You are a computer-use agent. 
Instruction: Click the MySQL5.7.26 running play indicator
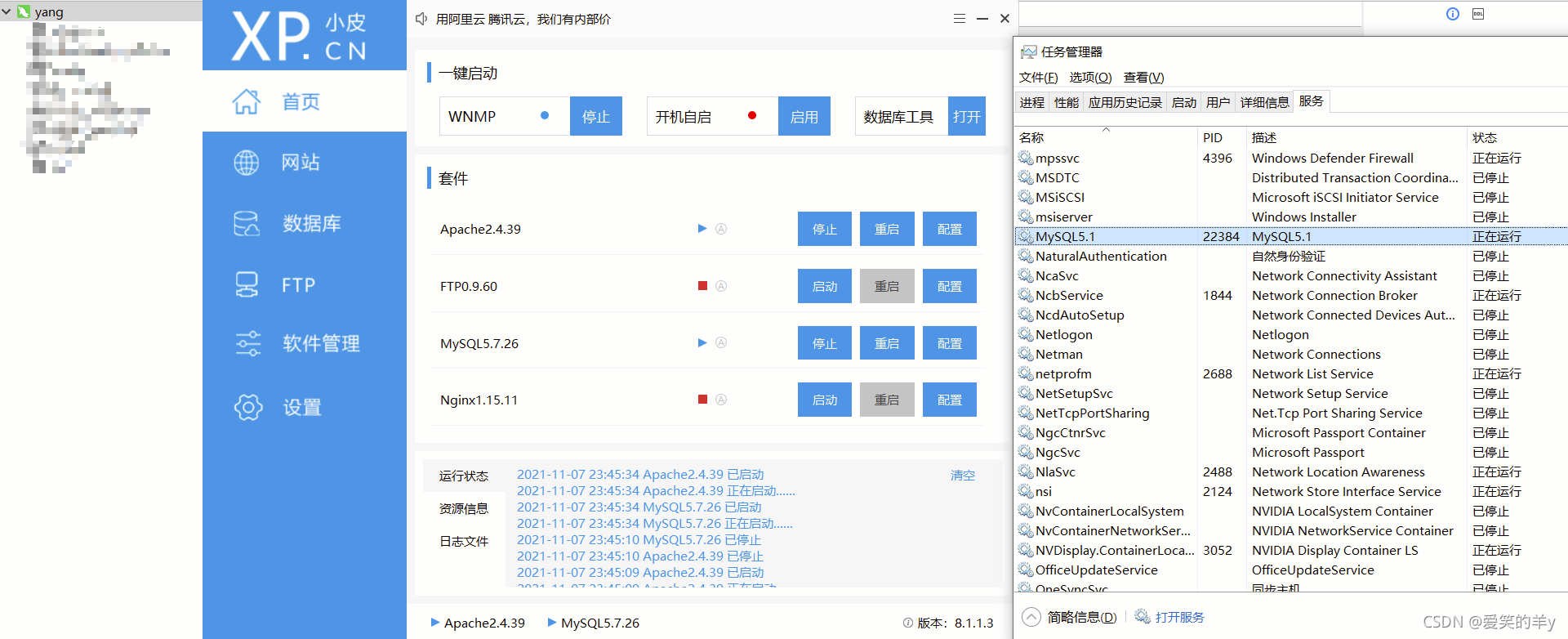click(702, 343)
